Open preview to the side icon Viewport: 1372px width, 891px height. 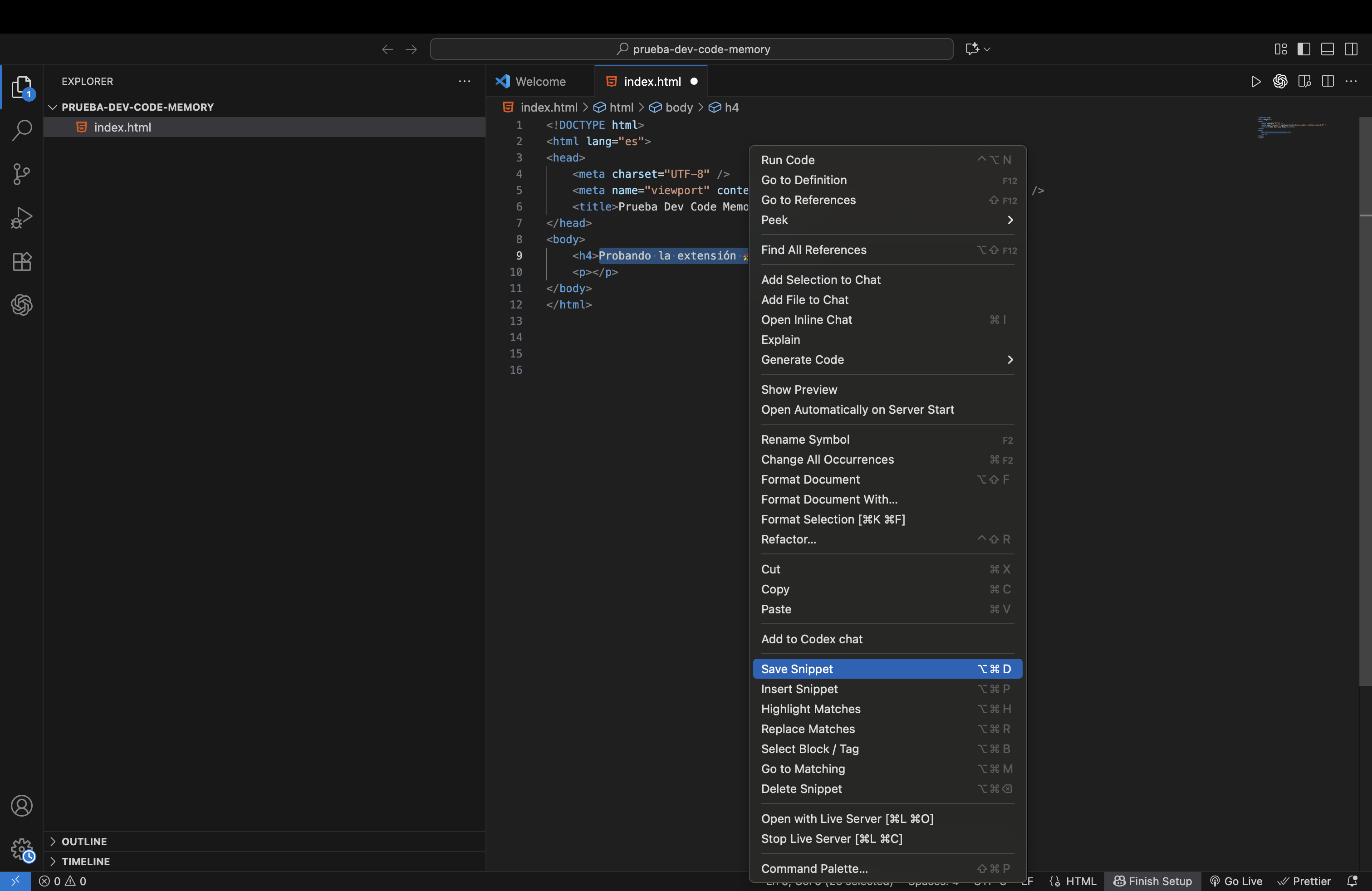click(x=1304, y=81)
